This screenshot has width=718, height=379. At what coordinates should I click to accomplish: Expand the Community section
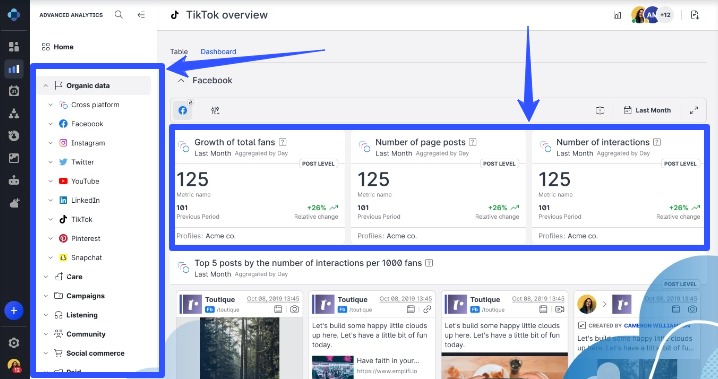tap(46, 334)
